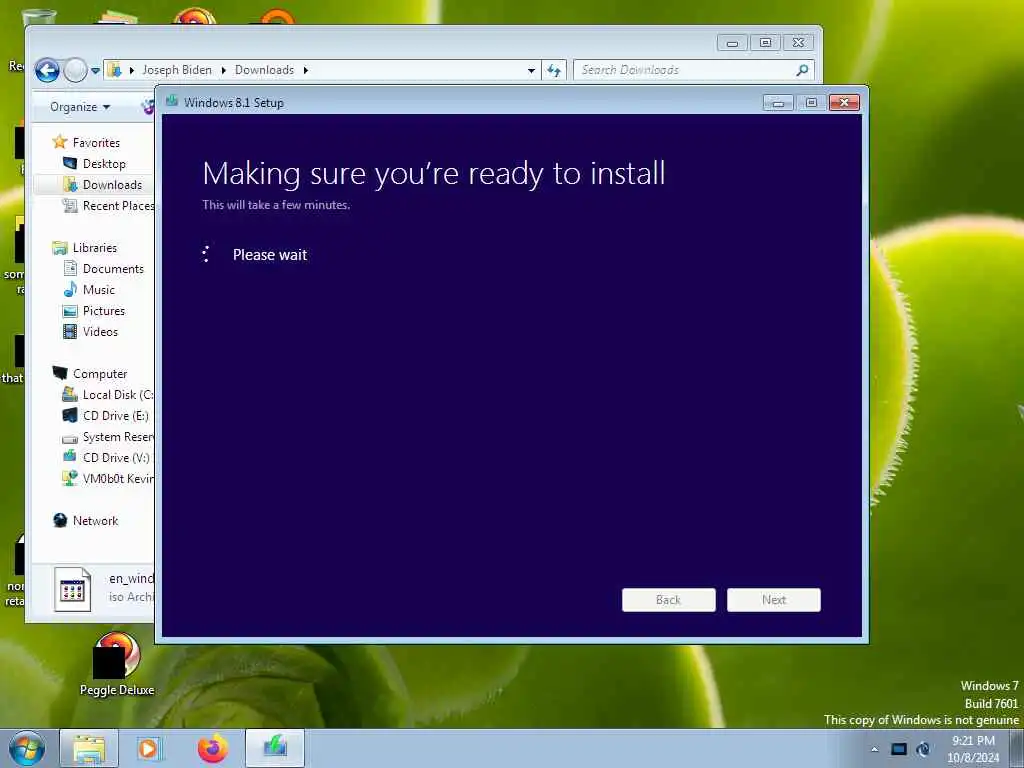Select System Reserved drive in navigation pane
The height and width of the screenshot is (768, 1024).
(x=118, y=436)
